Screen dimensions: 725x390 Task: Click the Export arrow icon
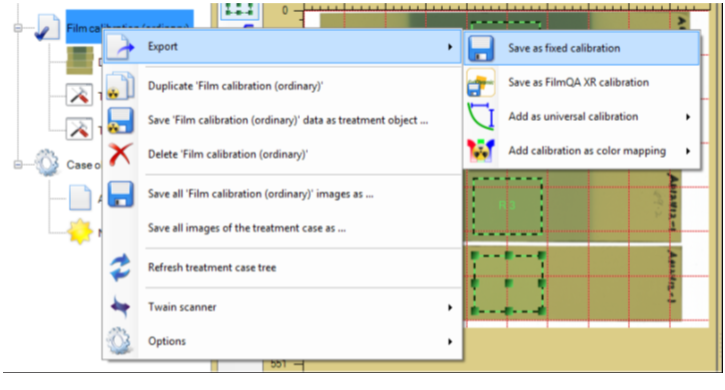click(120, 47)
